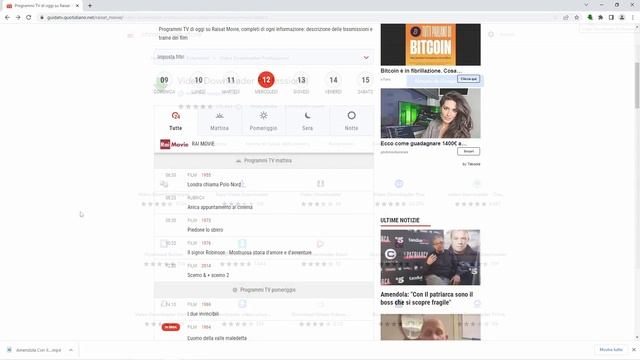The height and width of the screenshot is (360, 640).
Task: Expand the Imposta filtri dropdown
Action: pos(264,57)
